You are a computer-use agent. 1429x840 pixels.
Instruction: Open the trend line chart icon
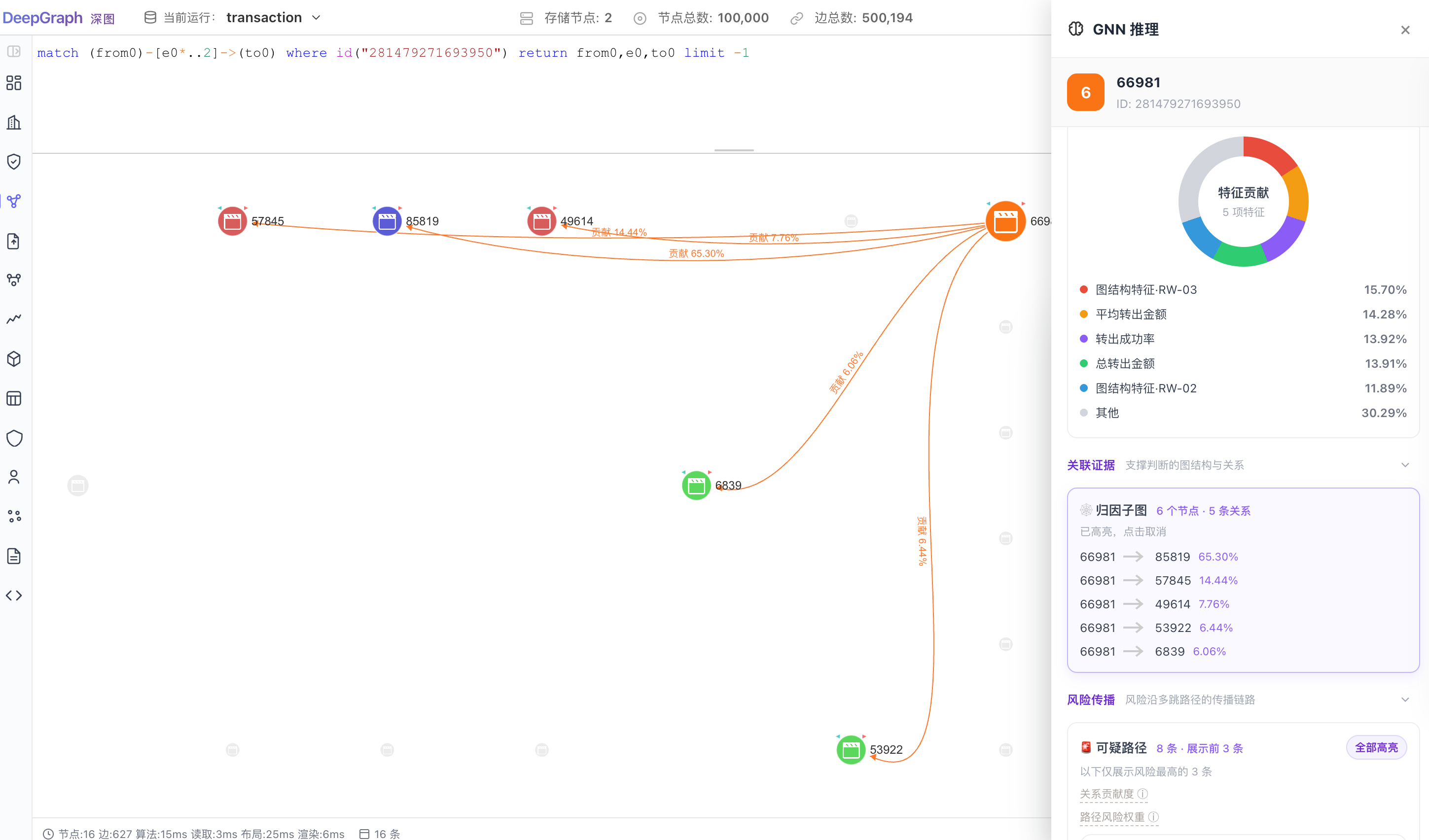(x=14, y=319)
